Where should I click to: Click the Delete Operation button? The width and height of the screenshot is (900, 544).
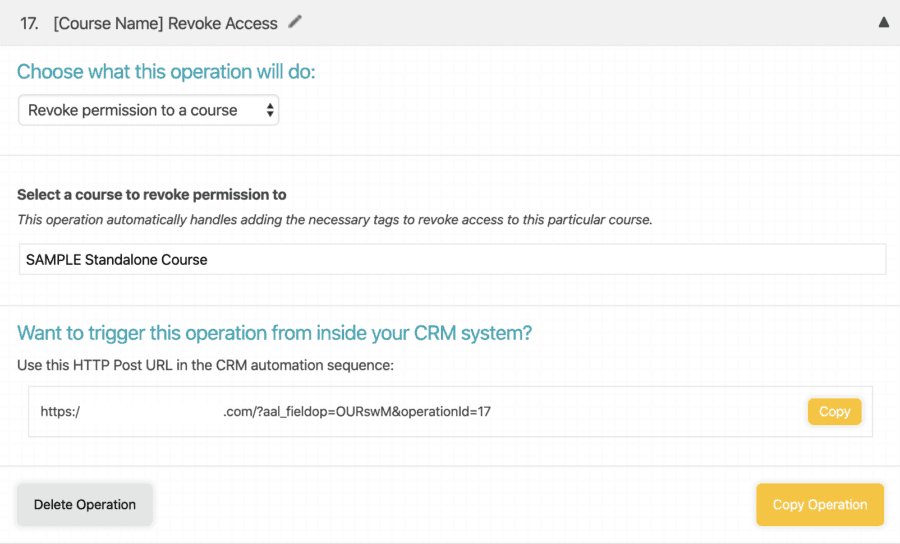coord(84,504)
